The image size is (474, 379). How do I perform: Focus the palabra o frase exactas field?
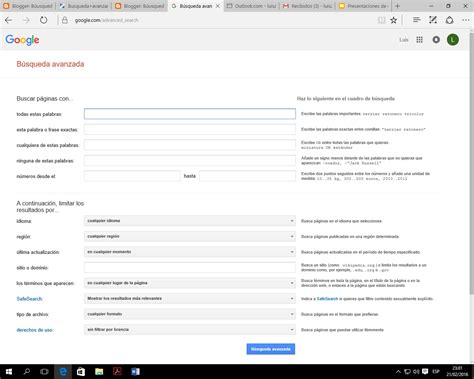[190, 129]
